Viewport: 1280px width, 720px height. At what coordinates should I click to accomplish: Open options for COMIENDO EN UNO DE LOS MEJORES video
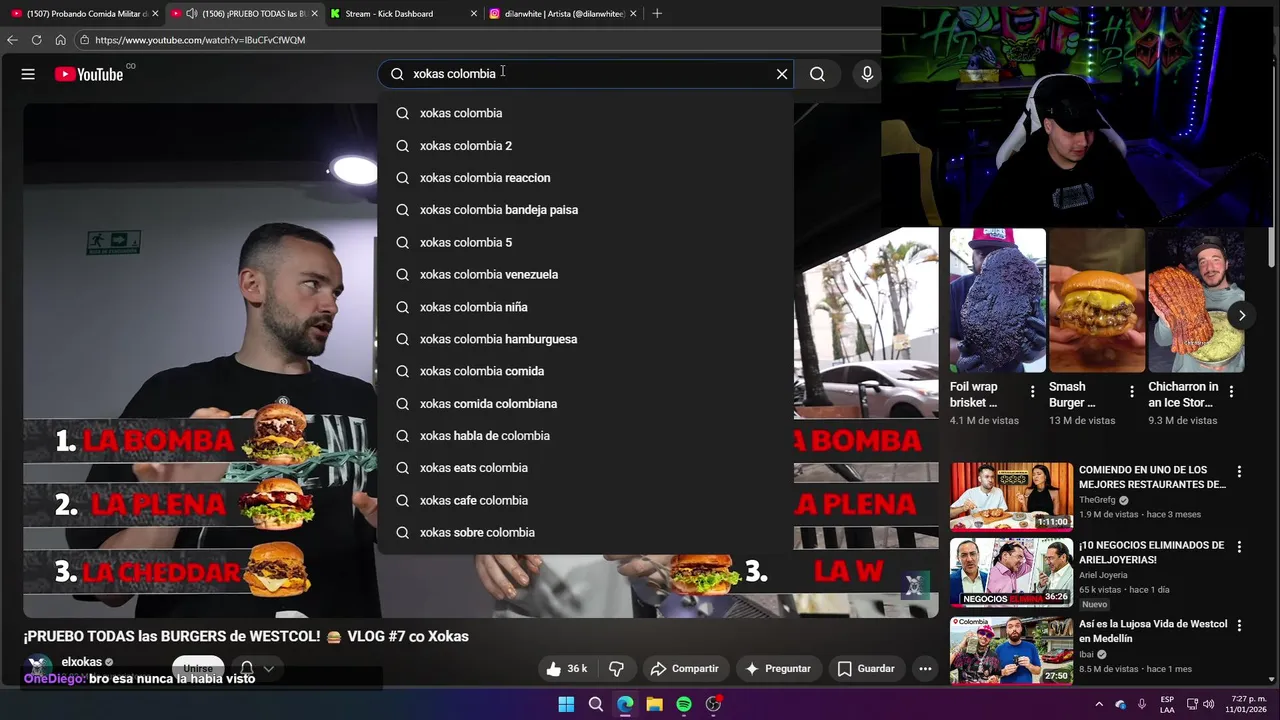(1239, 471)
